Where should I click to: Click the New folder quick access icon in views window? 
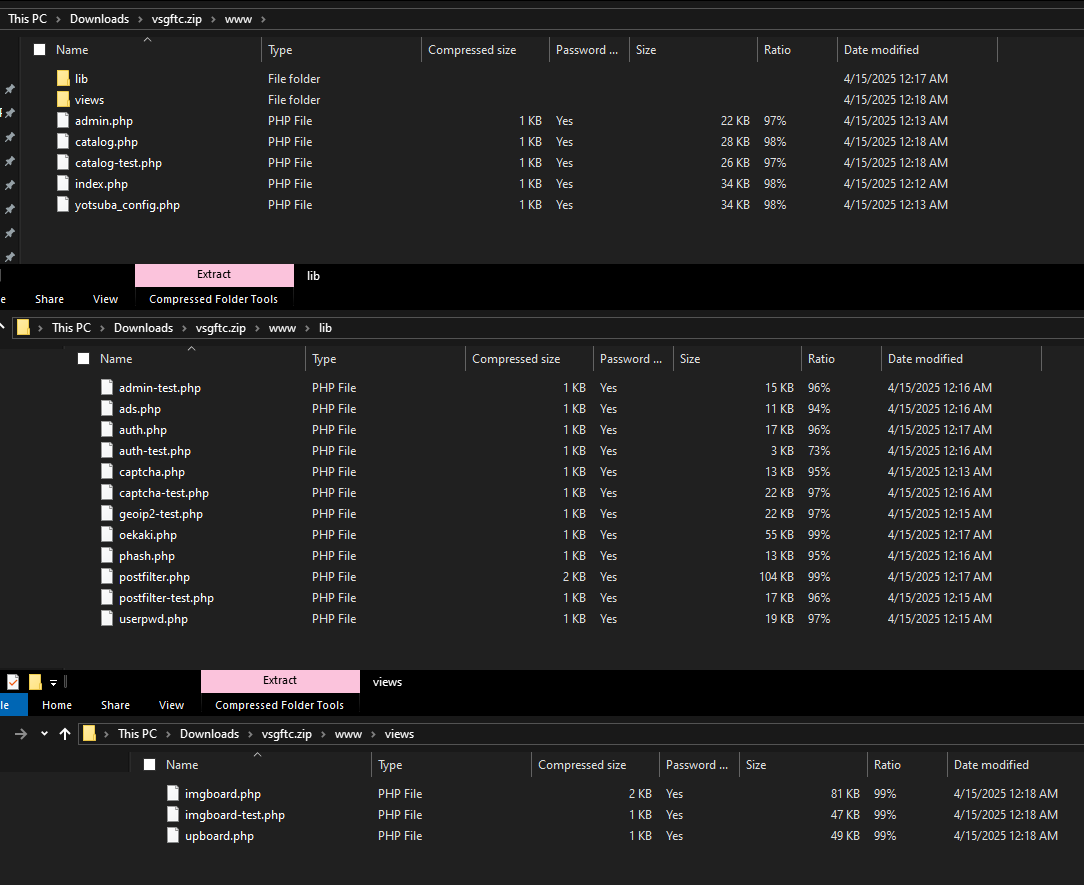pyautogui.click(x=35, y=682)
